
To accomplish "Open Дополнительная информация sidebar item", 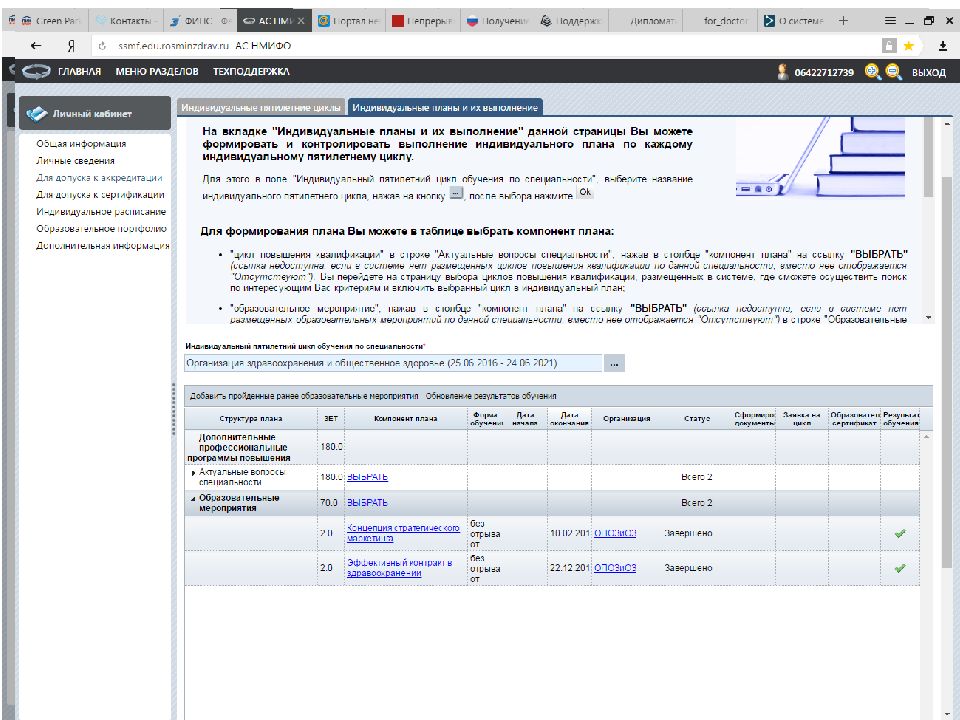I will click(103, 246).
